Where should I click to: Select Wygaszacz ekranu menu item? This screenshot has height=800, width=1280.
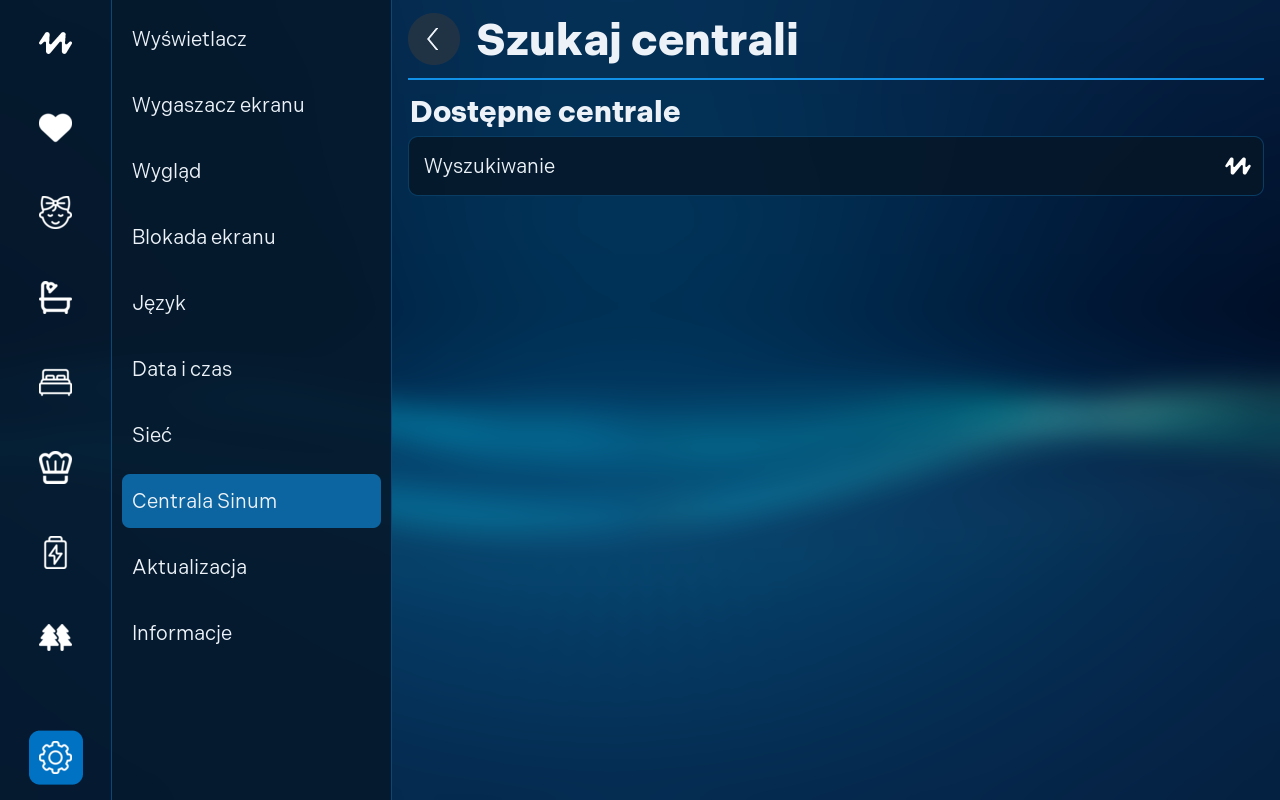click(251, 105)
